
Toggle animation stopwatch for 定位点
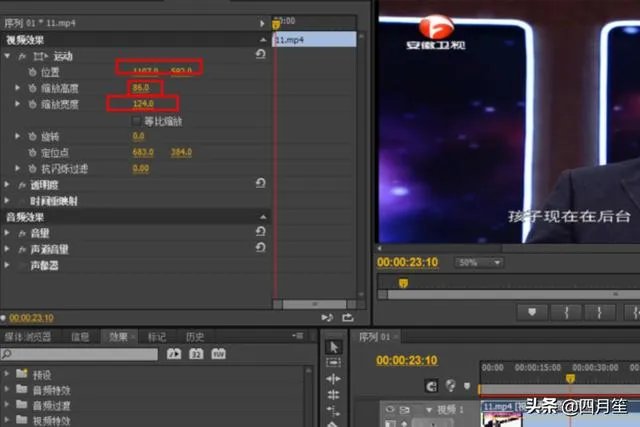coord(33,153)
